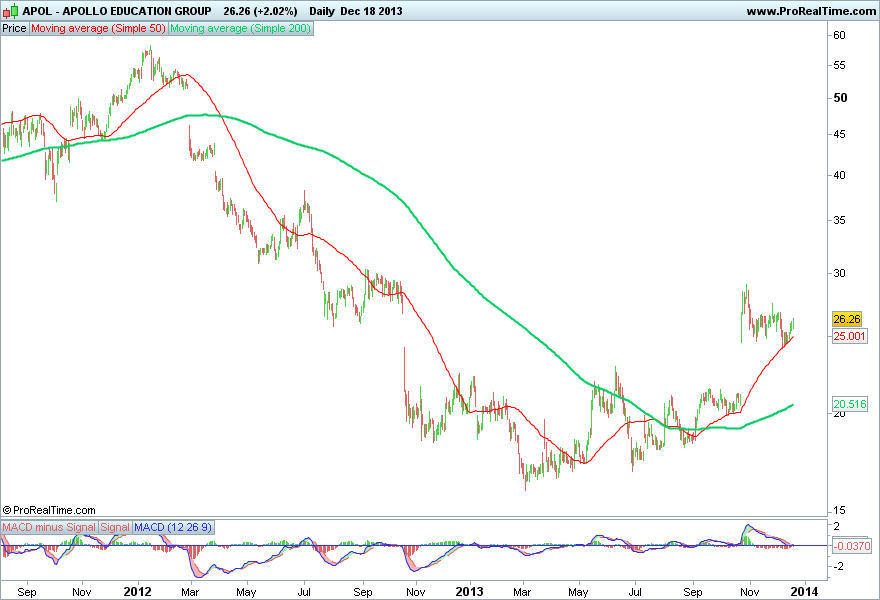This screenshot has height=600, width=880.
Task: Click the -2 label on MACD axis
Action: 836,566
